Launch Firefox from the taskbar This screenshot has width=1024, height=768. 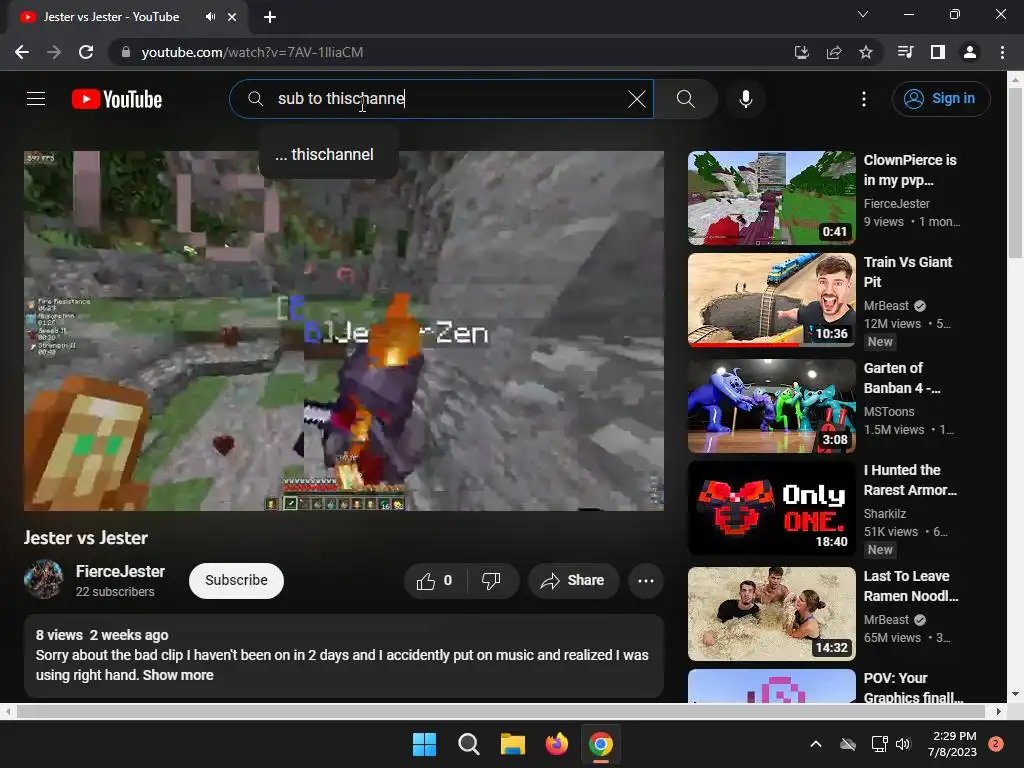pyautogui.click(x=556, y=744)
